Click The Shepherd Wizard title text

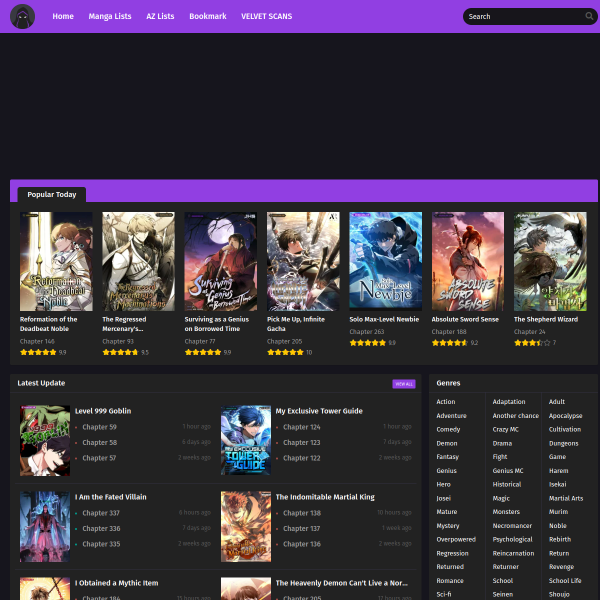[x=546, y=320]
